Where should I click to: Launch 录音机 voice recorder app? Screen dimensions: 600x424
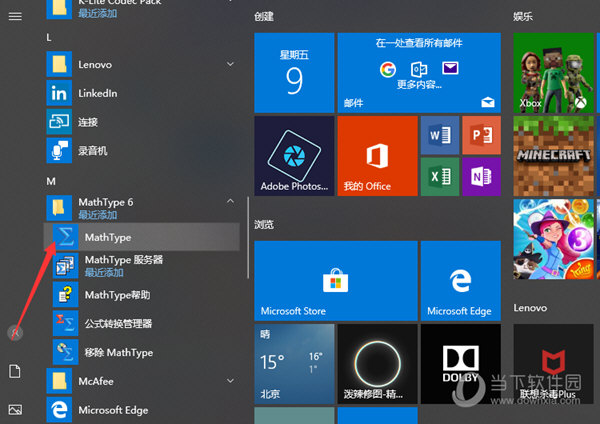pos(142,150)
